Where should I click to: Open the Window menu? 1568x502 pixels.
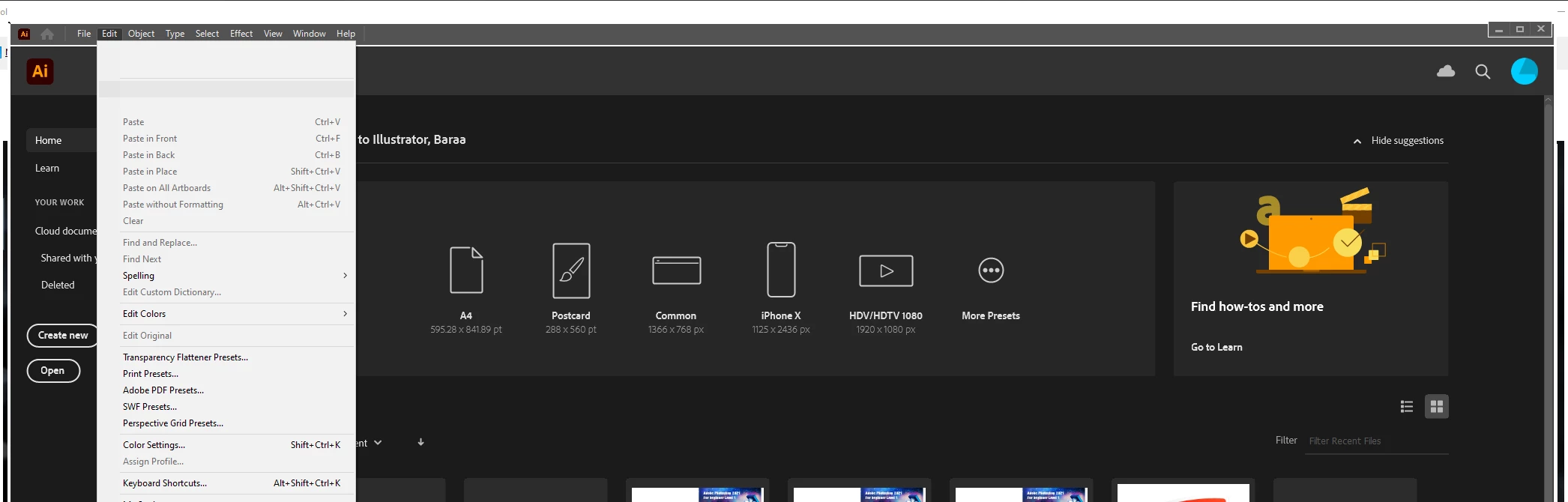pos(309,34)
